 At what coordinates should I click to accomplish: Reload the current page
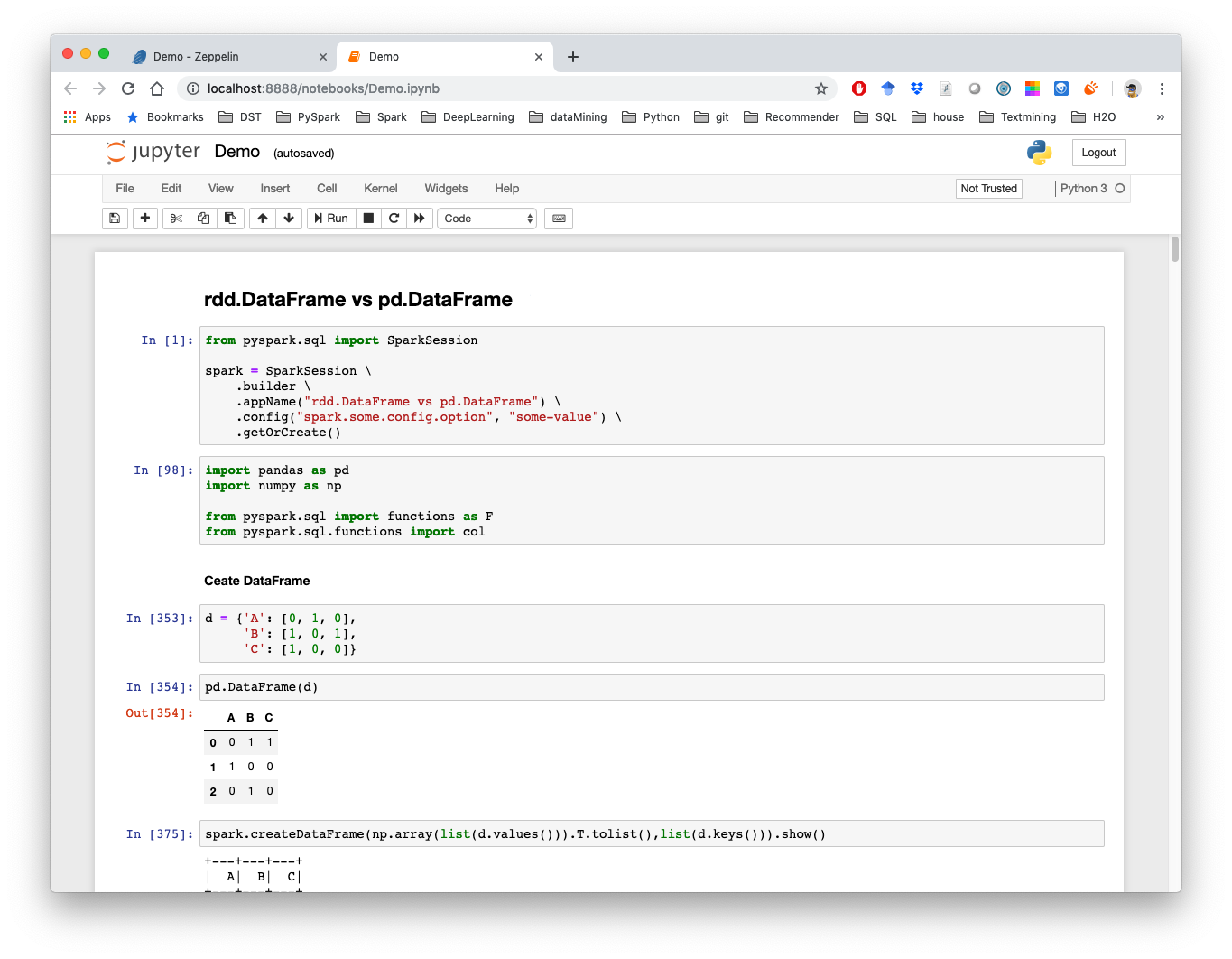click(128, 88)
